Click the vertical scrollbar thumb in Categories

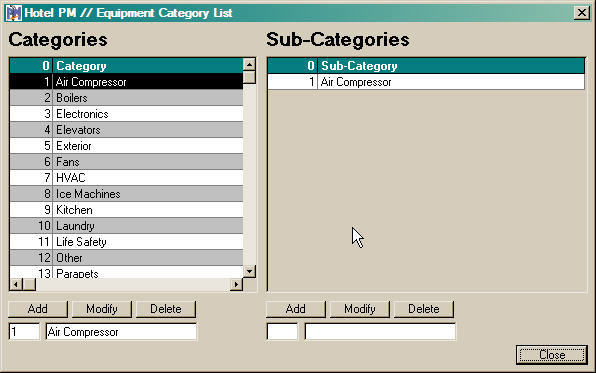[249, 77]
